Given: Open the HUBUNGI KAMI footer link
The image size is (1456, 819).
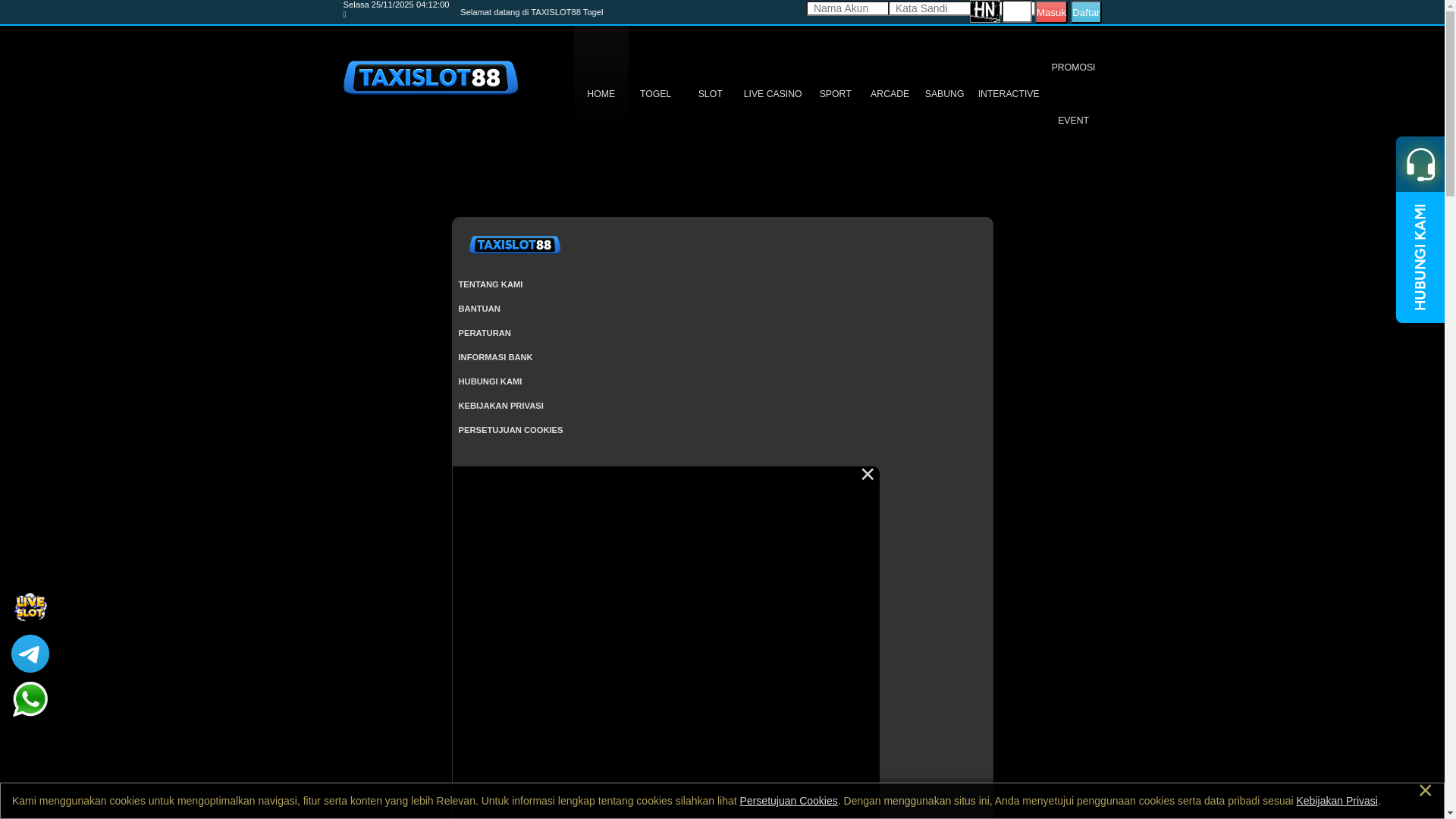Looking at the screenshot, I should click(490, 381).
